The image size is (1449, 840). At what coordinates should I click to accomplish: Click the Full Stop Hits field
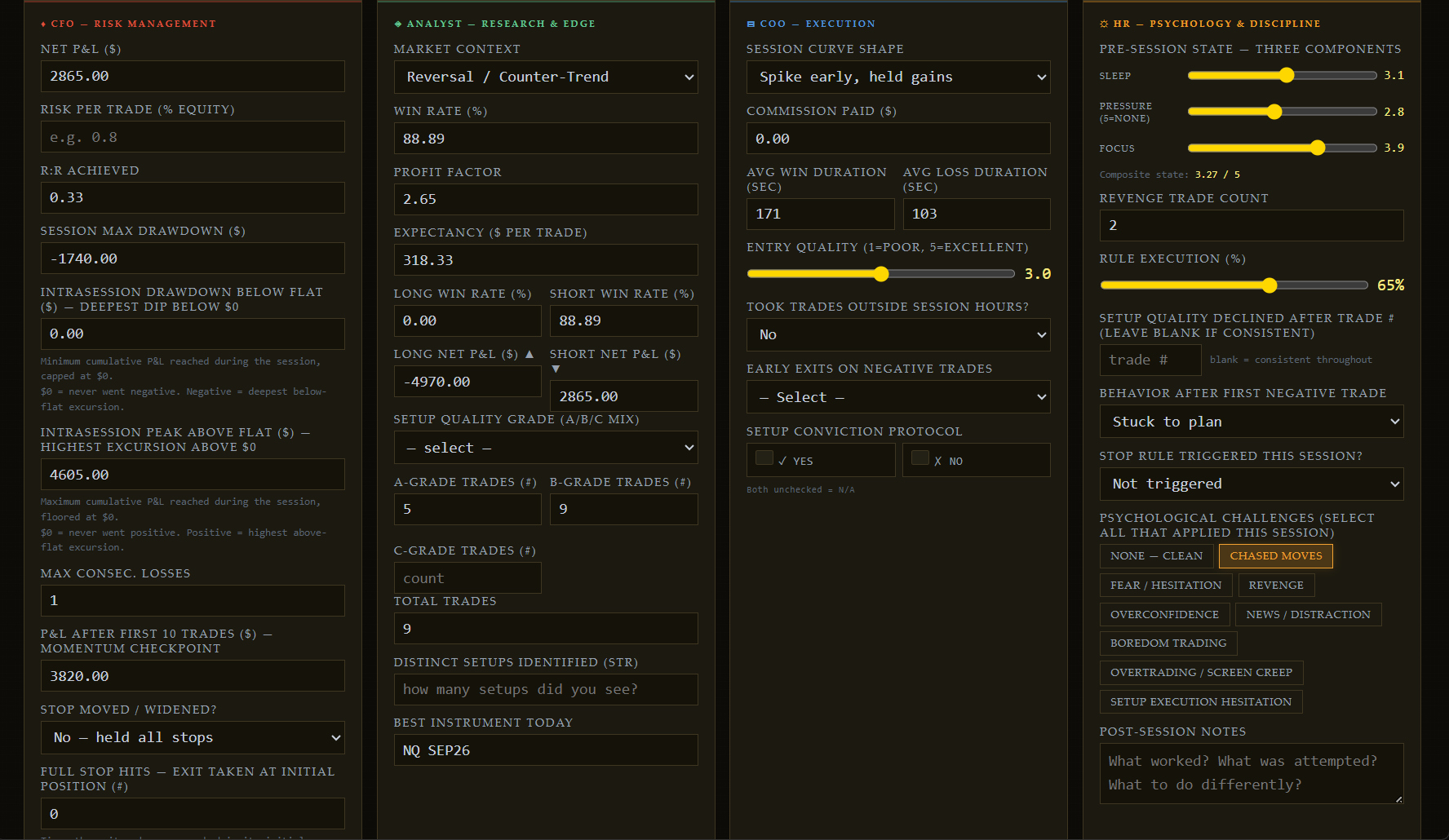[x=193, y=814]
